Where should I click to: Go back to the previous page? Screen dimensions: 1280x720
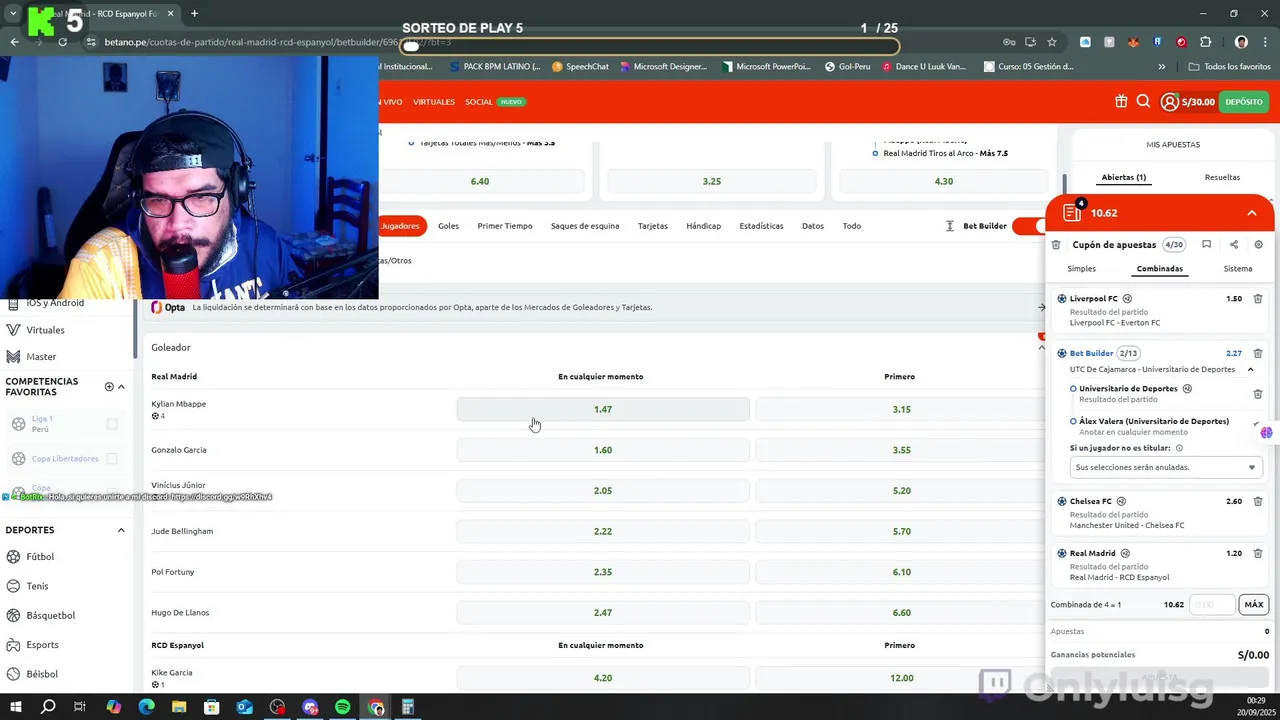point(14,42)
